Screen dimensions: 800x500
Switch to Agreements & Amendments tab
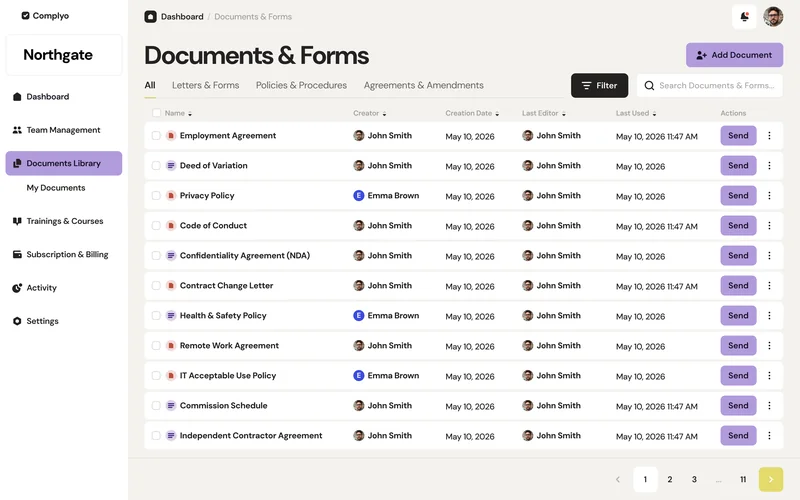click(423, 85)
